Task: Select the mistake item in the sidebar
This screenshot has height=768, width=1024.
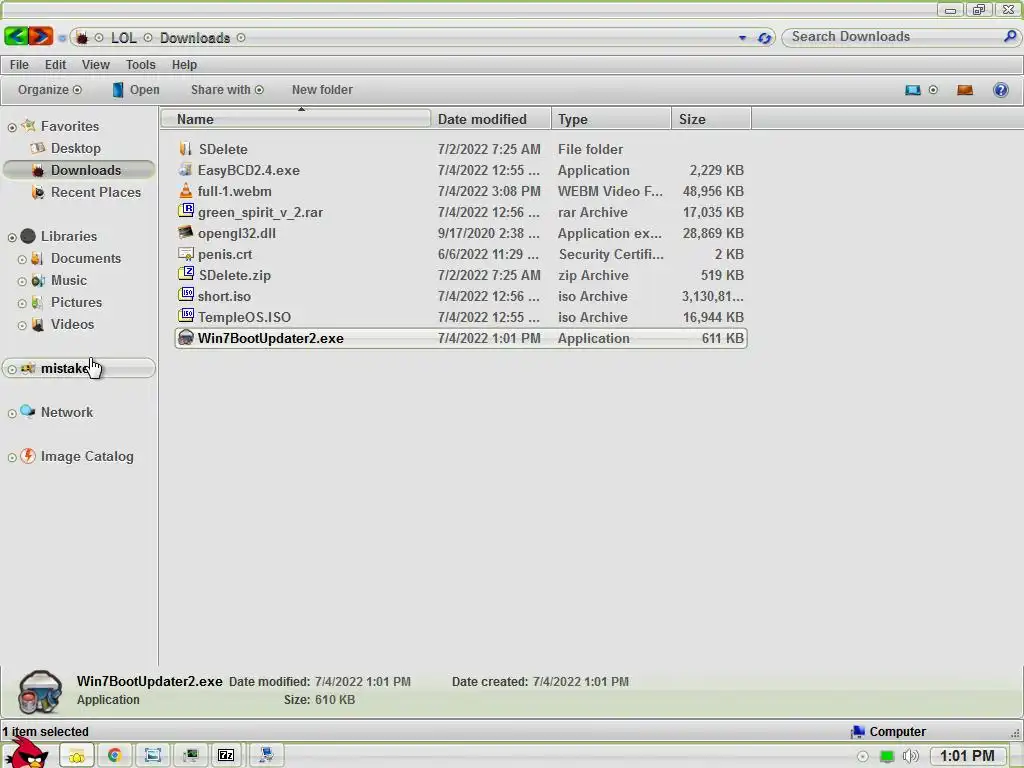Action: point(78,368)
